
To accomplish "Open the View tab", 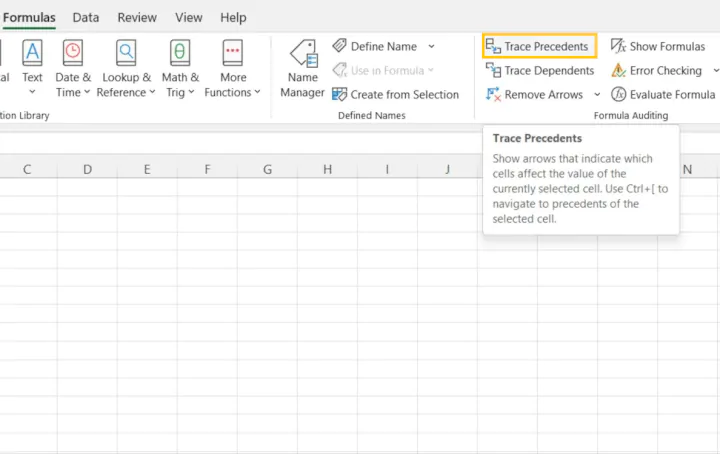I will pyautogui.click(x=188, y=17).
